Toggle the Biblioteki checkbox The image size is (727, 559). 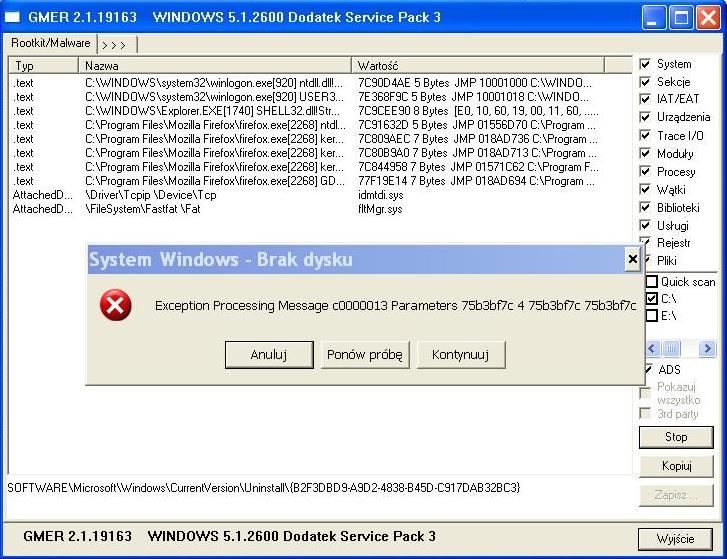pos(645,207)
